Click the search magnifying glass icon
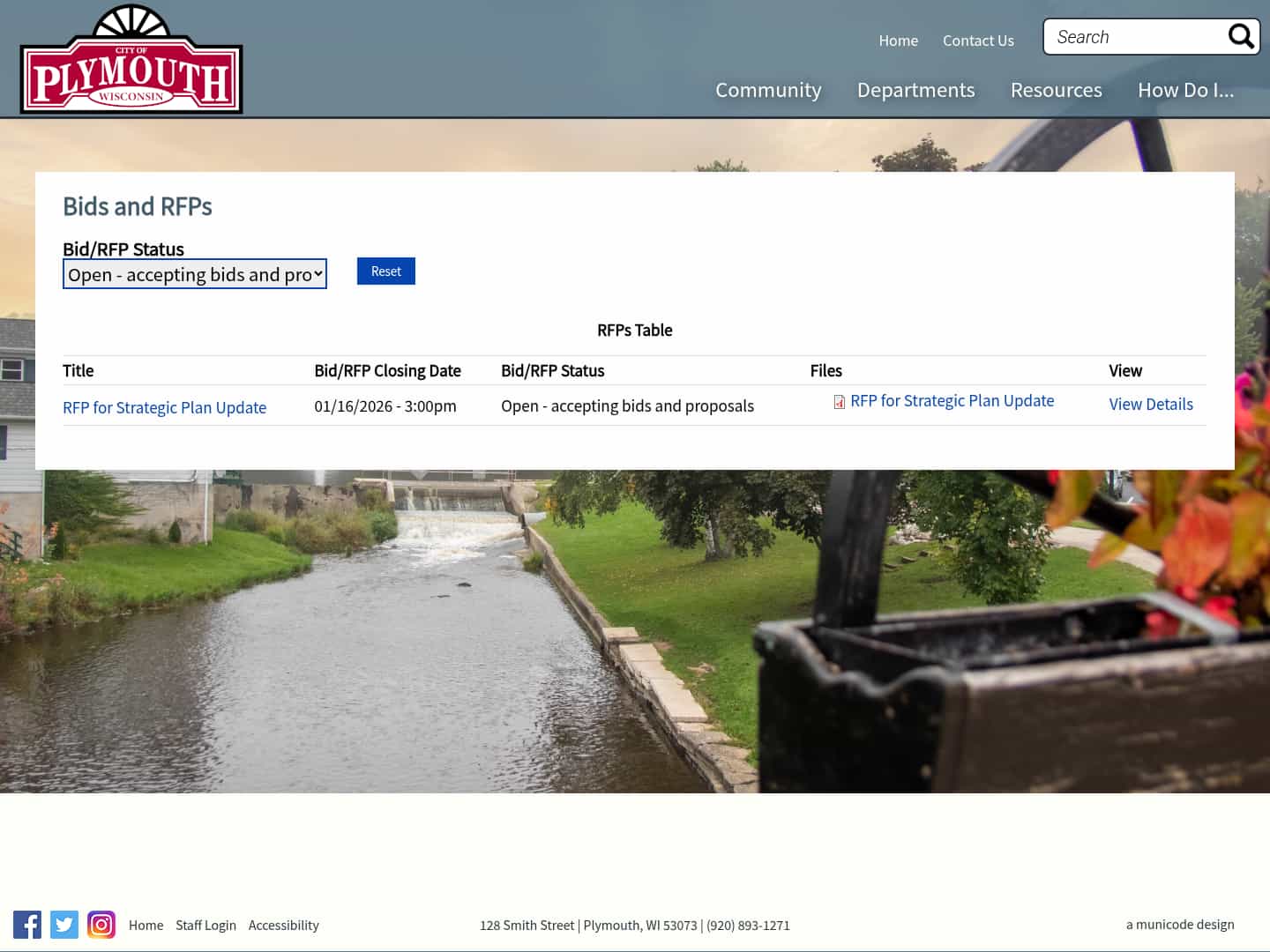The image size is (1270, 952). [1241, 36]
